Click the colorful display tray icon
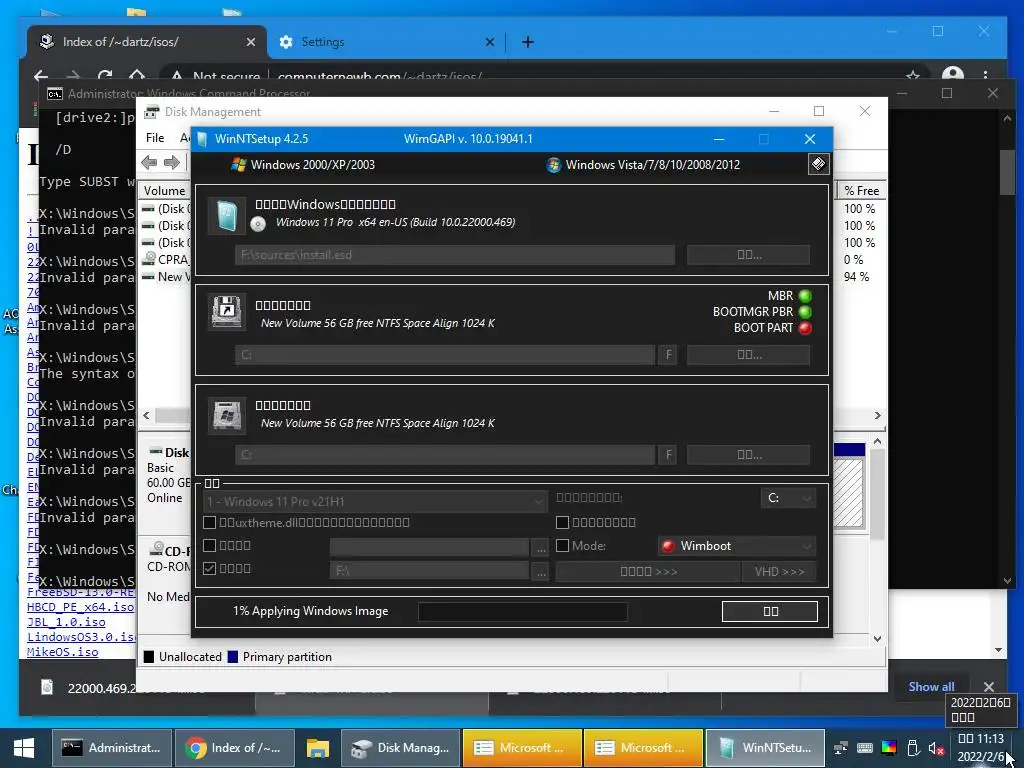The image size is (1024, 768). pos(889,748)
